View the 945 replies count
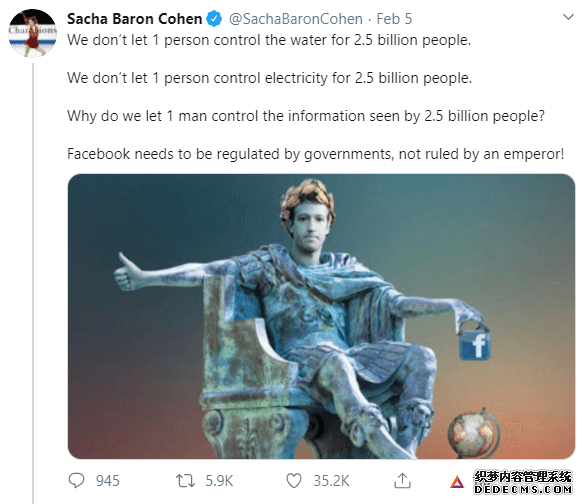583x504 pixels. tap(108, 481)
